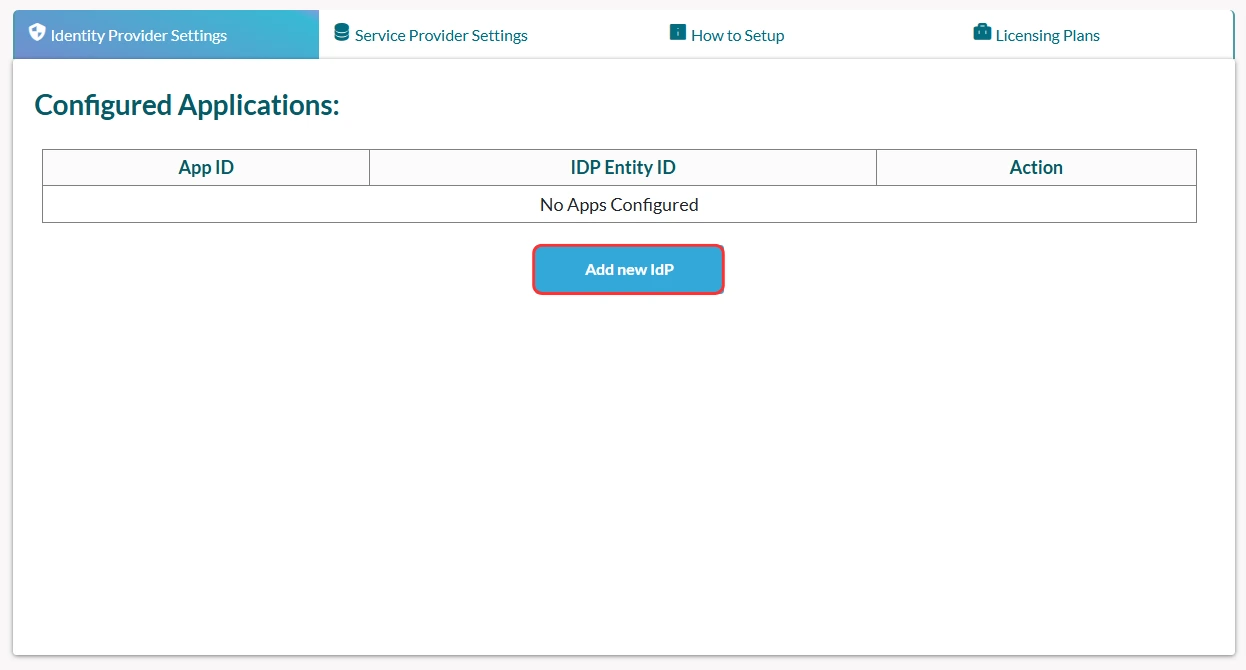The height and width of the screenshot is (670, 1246).
Task: Click the database icon for Service Provider Settings
Action: coord(342,33)
